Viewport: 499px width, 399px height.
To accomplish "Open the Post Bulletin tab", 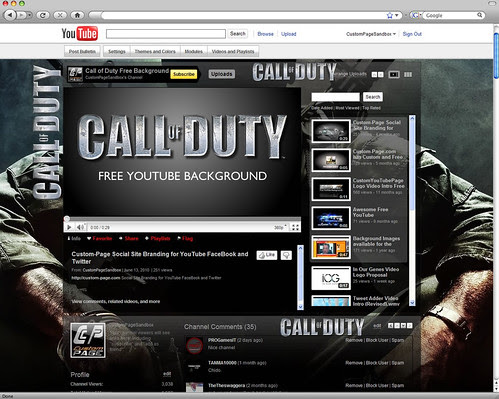I will point(82,51).
